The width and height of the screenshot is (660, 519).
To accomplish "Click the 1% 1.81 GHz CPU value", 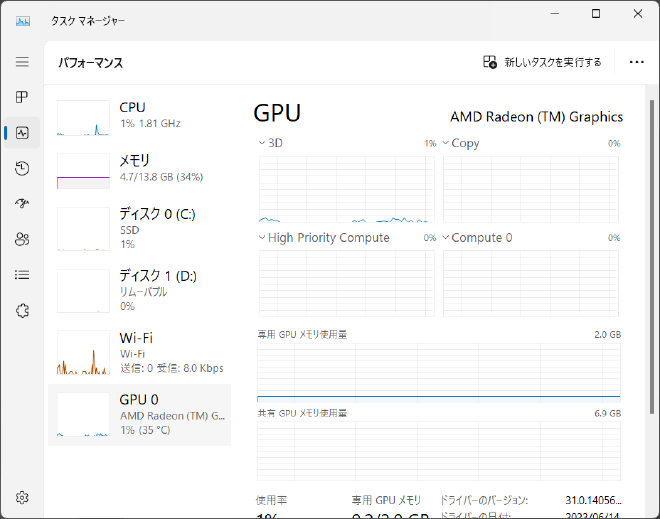I will (x=150, y=123).
